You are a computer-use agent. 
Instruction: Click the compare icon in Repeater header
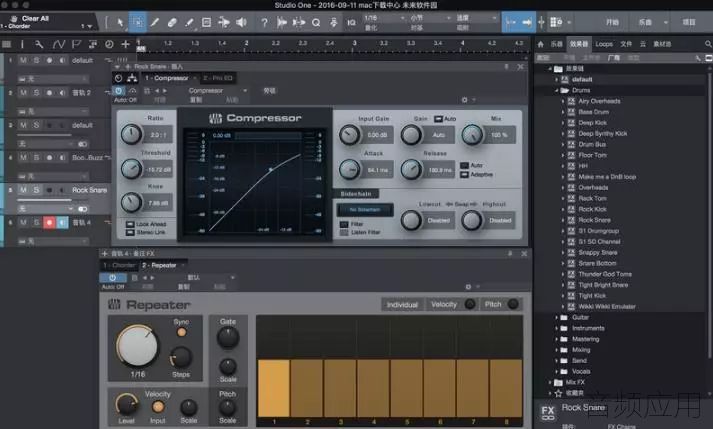pos(135,278)
